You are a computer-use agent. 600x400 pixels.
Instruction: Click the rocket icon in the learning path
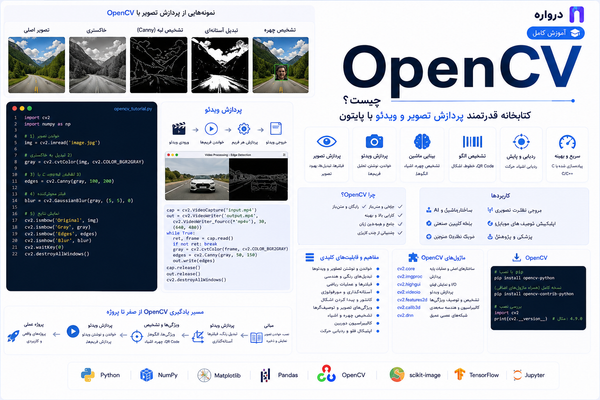13,336
